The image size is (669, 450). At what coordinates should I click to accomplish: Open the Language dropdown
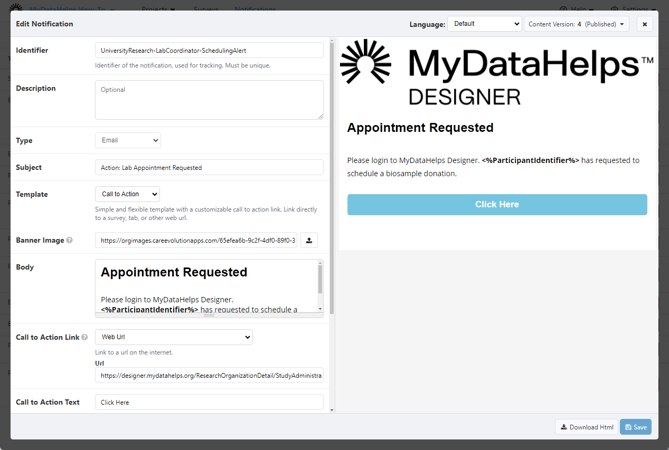[x=484, y=24]
